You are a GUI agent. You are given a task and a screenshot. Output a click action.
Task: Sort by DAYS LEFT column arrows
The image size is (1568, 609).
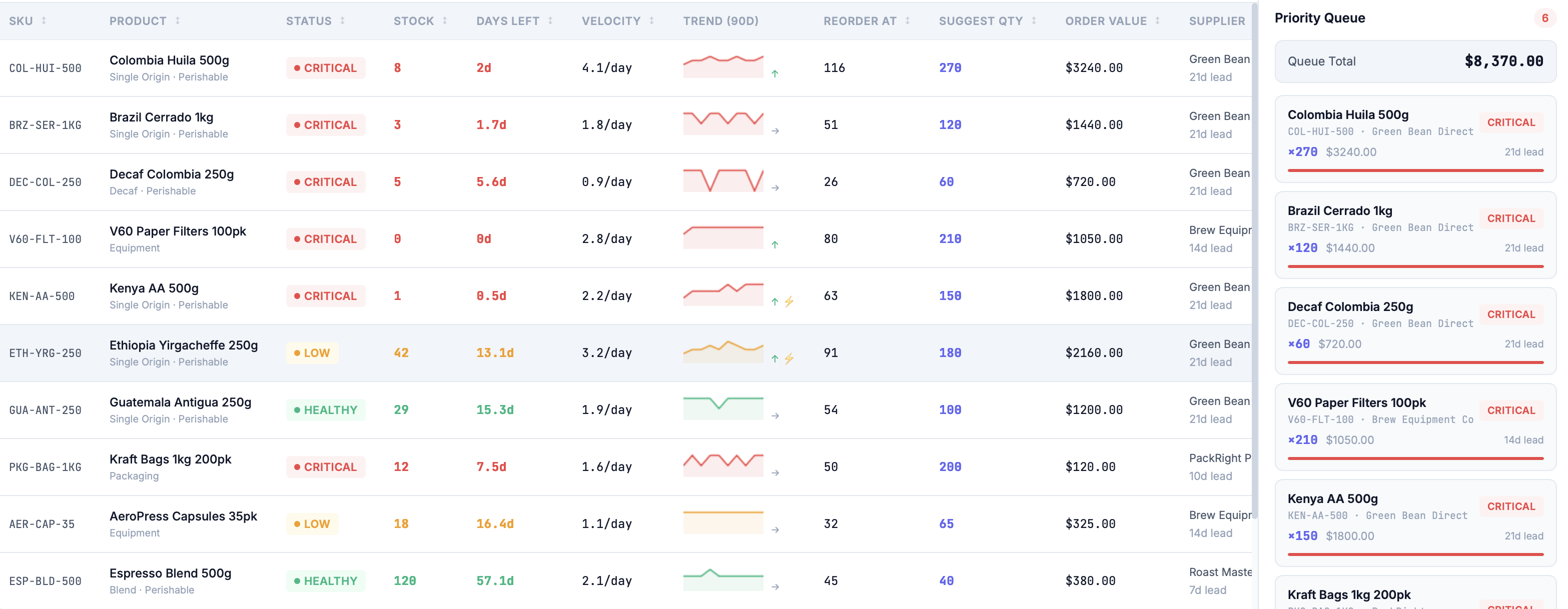point(550,20)
